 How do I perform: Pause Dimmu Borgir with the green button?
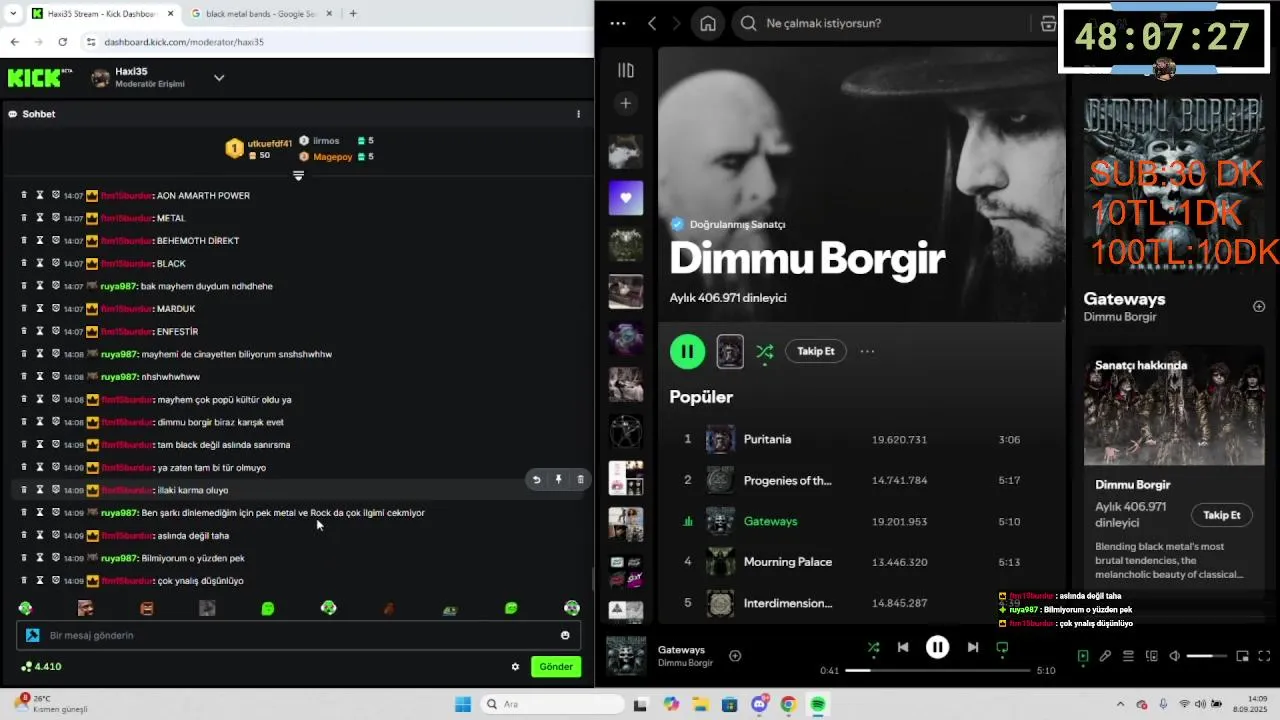687,351
